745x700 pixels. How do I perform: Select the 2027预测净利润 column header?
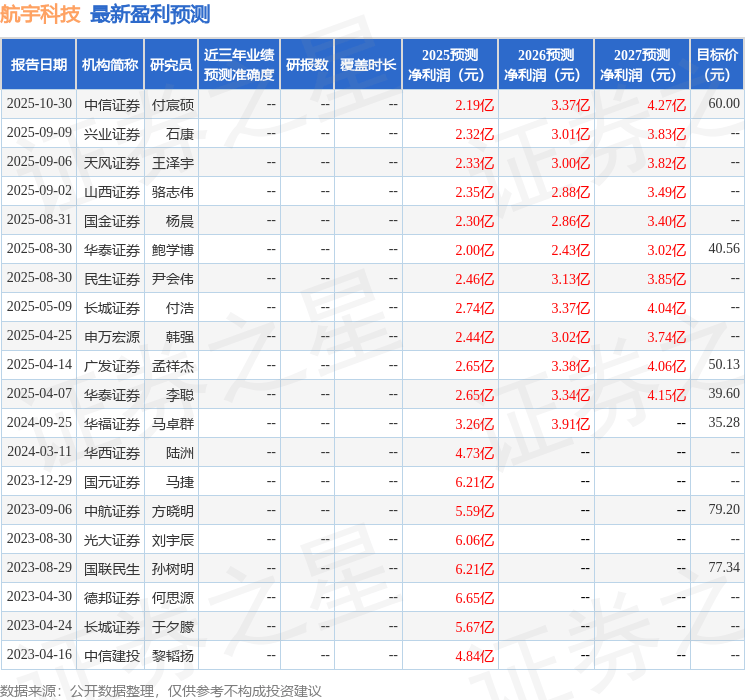point(642,65)
